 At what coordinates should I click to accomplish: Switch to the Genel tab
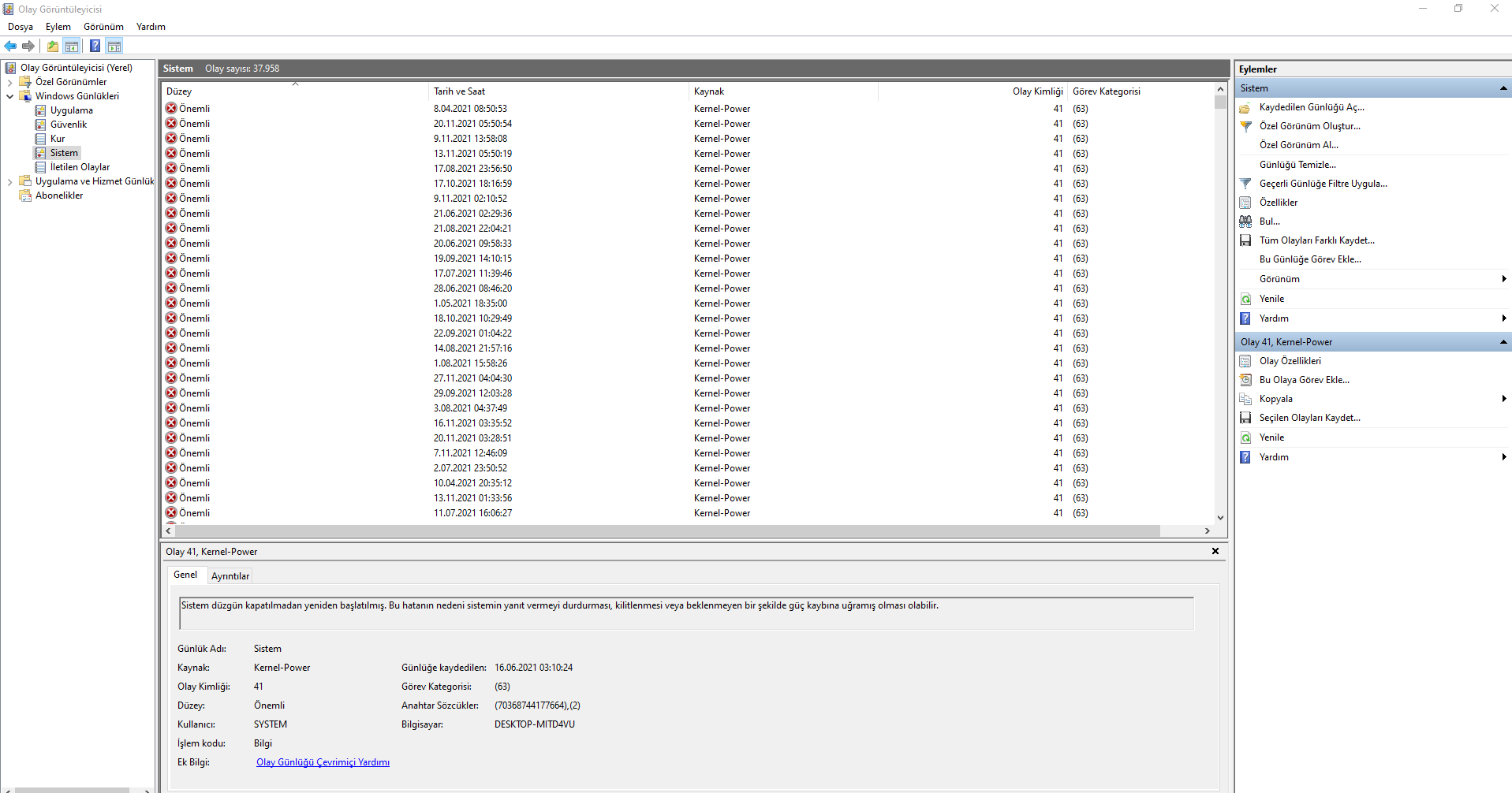pos(185,575)
